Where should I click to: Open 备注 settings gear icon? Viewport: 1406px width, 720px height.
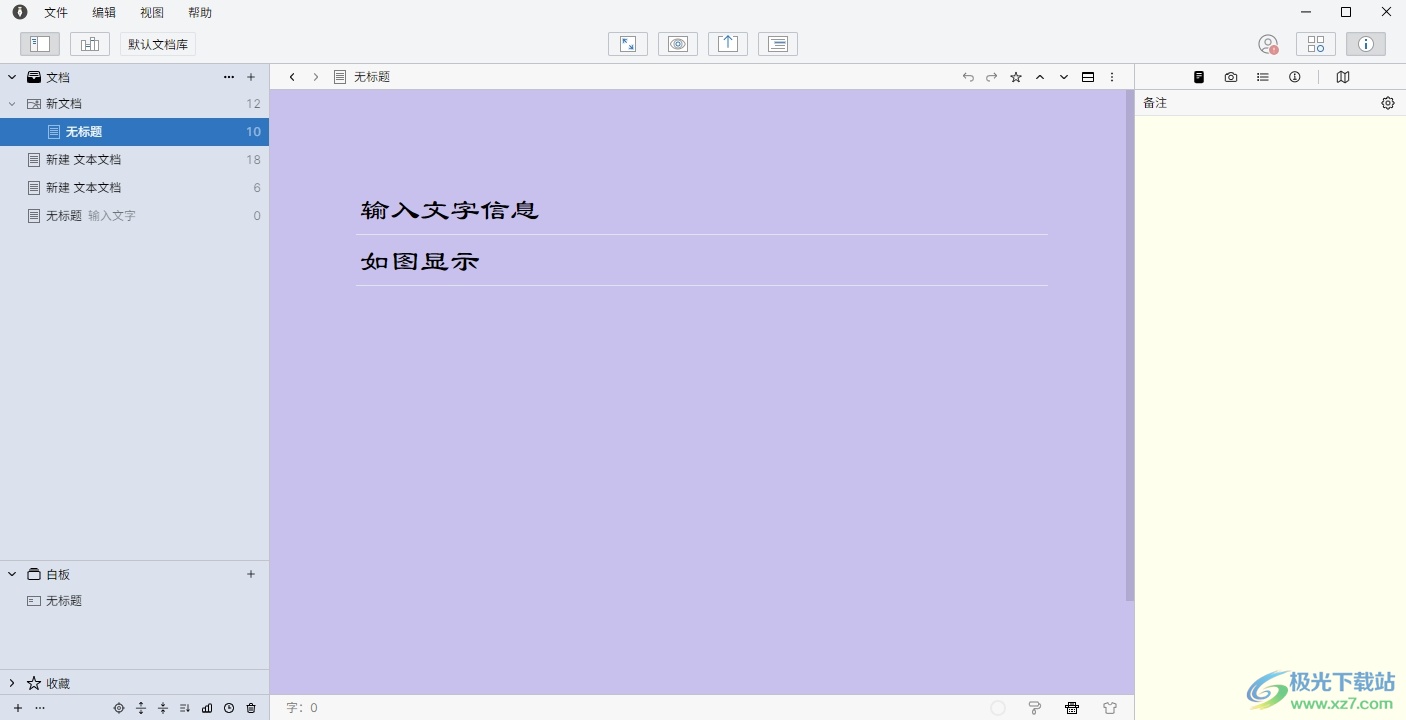(x=1388, y=103)
